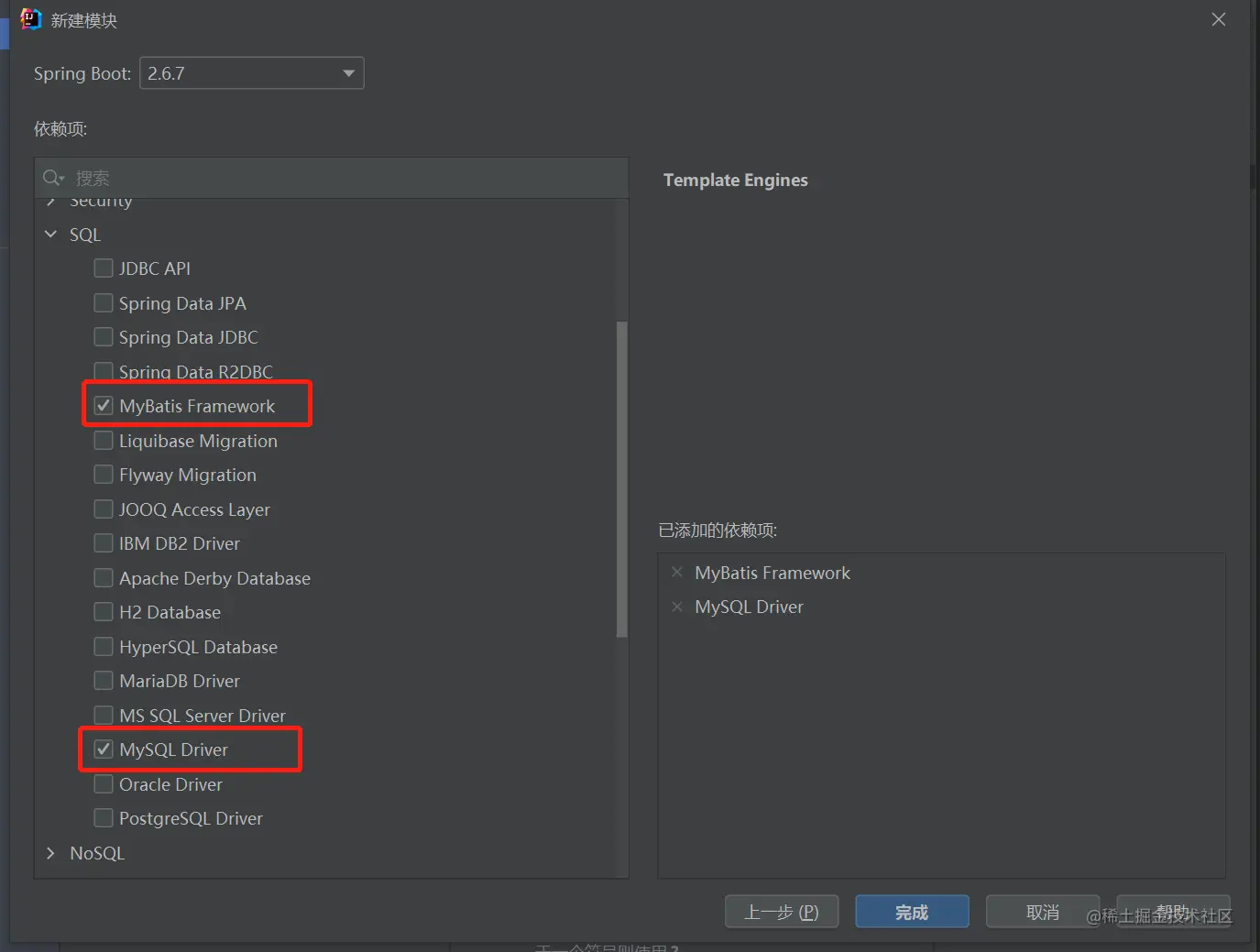Click the NoSQL category label

(97, 853)
